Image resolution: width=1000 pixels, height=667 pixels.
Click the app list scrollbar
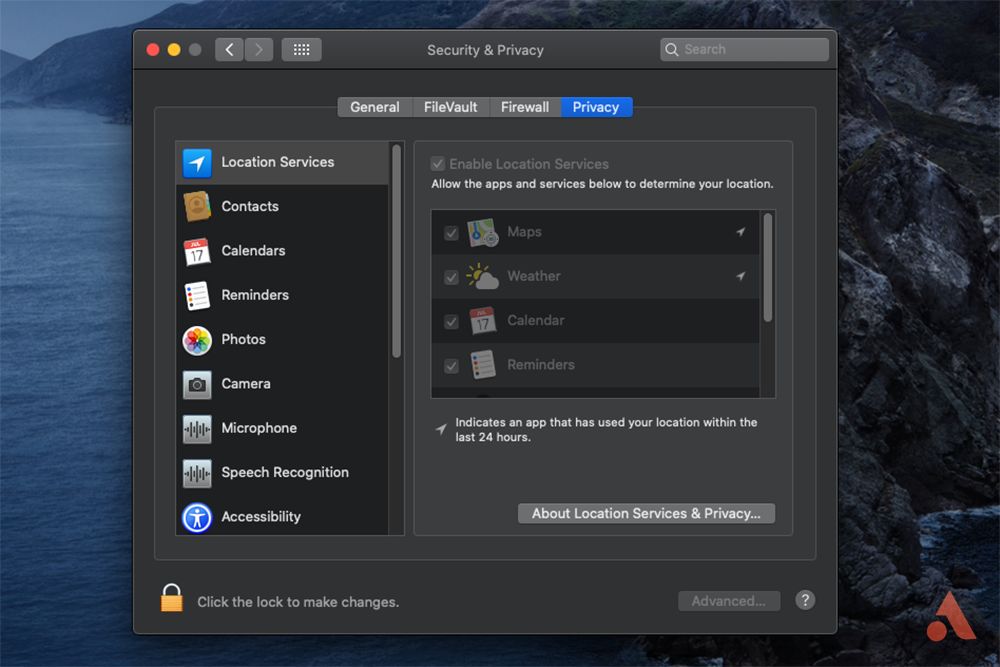click(768, 267)
